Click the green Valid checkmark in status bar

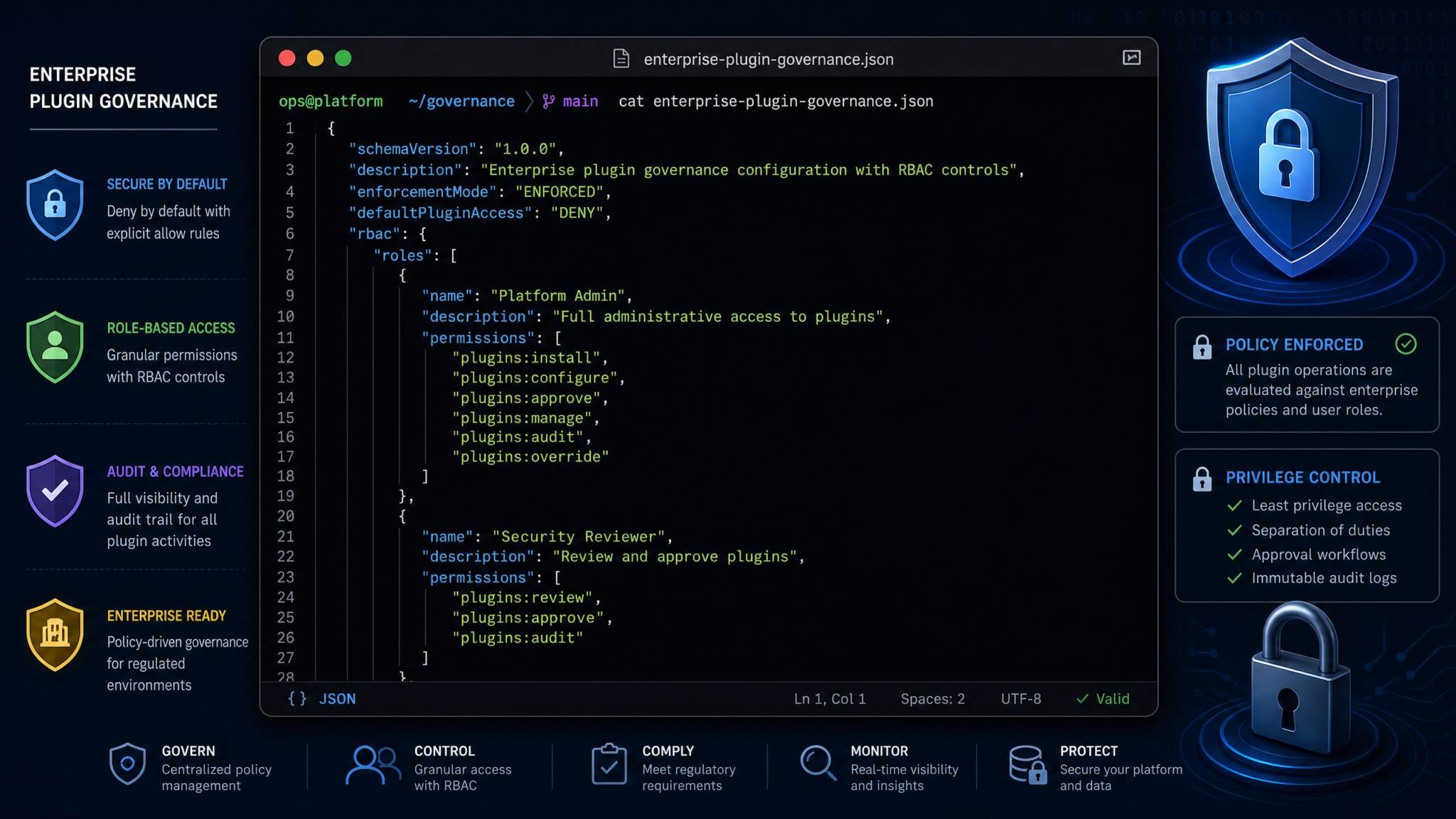(1083, 699)
